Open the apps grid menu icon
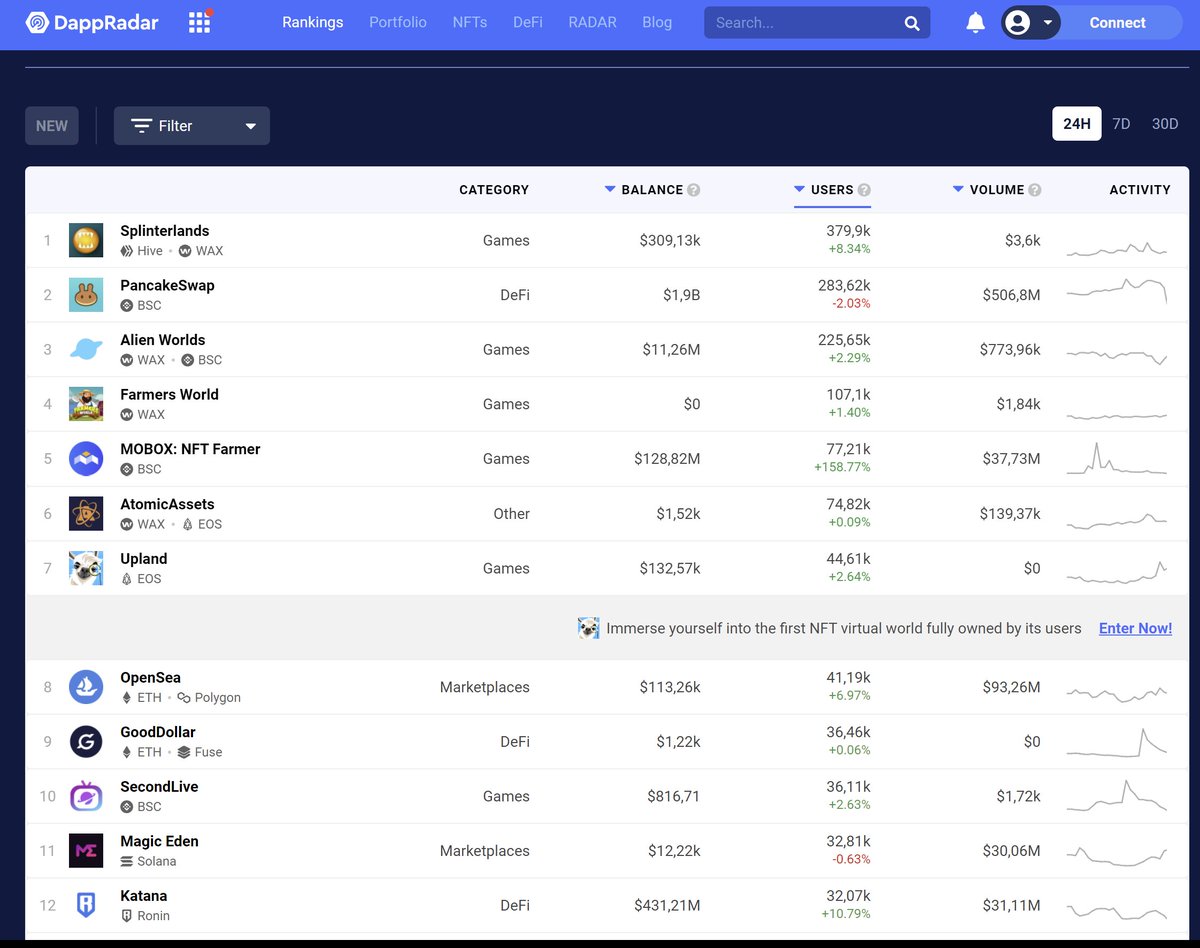Screen dimensions: 1200x948 point(200,22)
